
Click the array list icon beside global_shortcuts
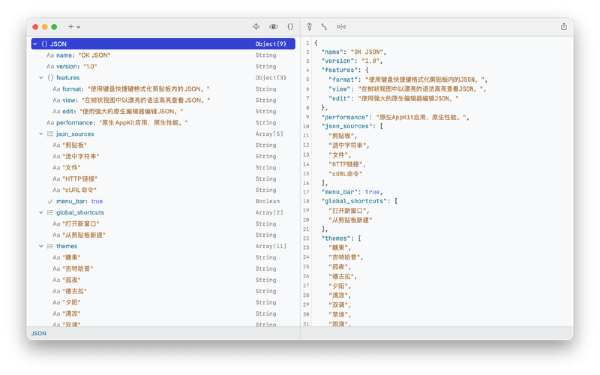(50, 212)
